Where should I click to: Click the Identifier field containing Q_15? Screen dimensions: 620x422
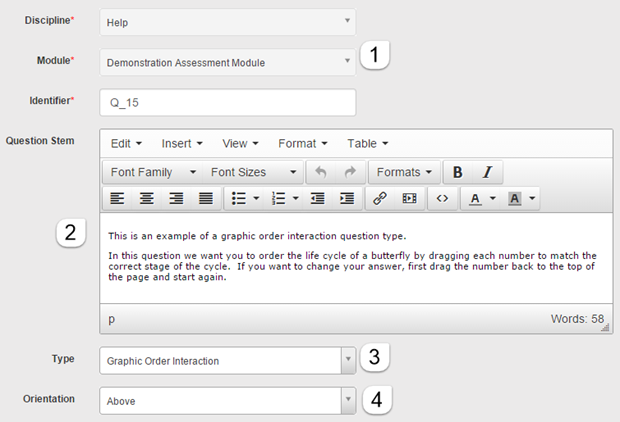click(x=227, y=102)
